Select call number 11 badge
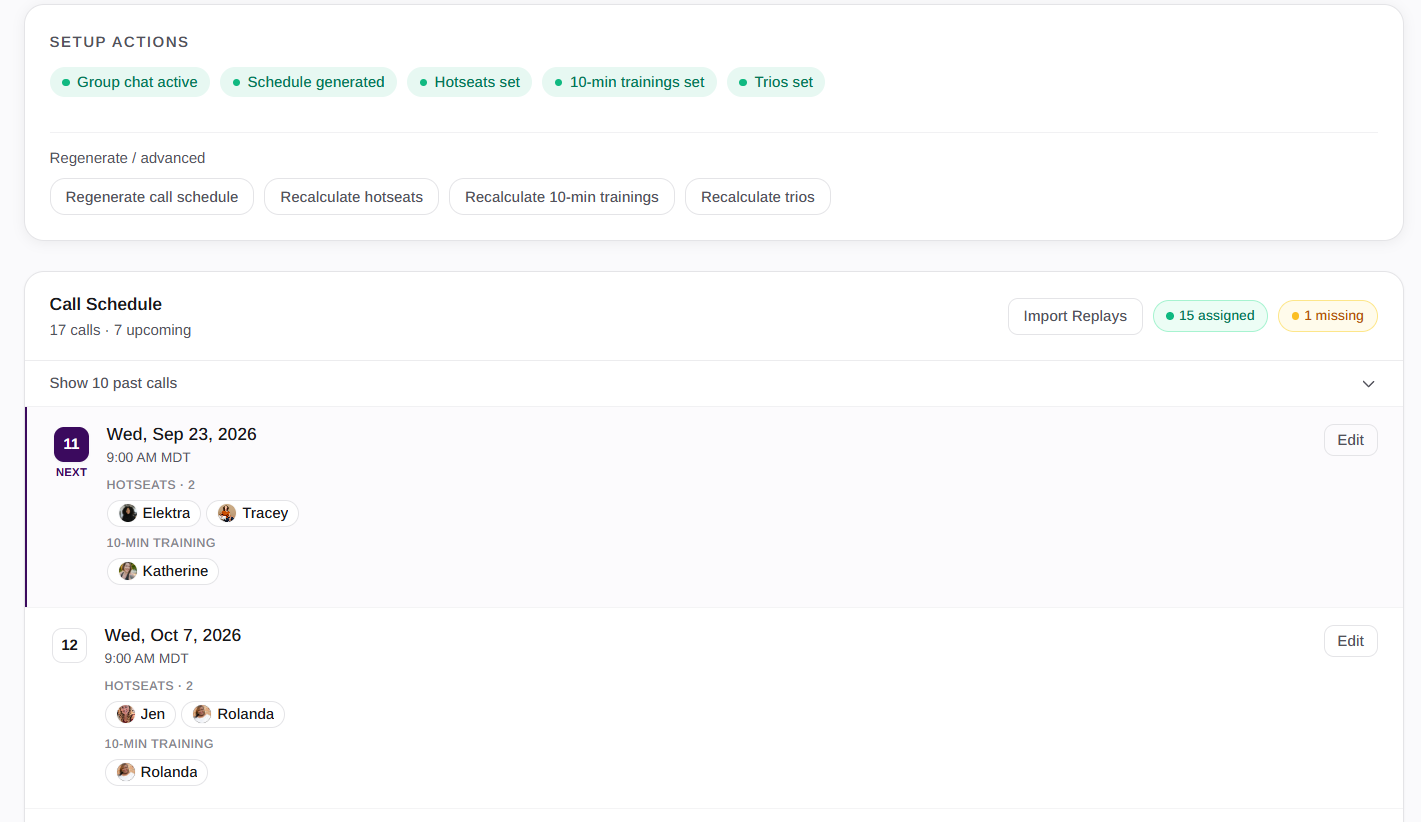Viewport: 1421px width, 822px height. [x=71, y=444]
